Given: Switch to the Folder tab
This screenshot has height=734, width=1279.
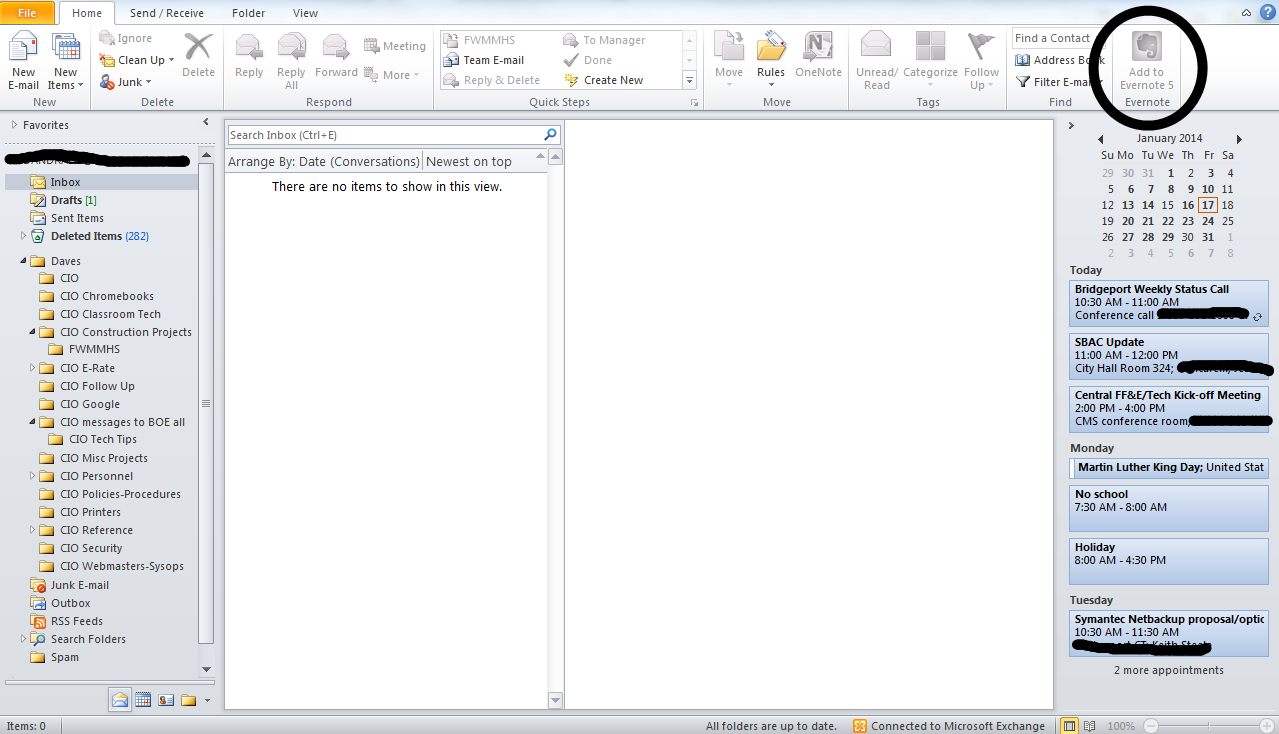Looking at the screenshot, I should pyautogui.click(x=248, y=13).
